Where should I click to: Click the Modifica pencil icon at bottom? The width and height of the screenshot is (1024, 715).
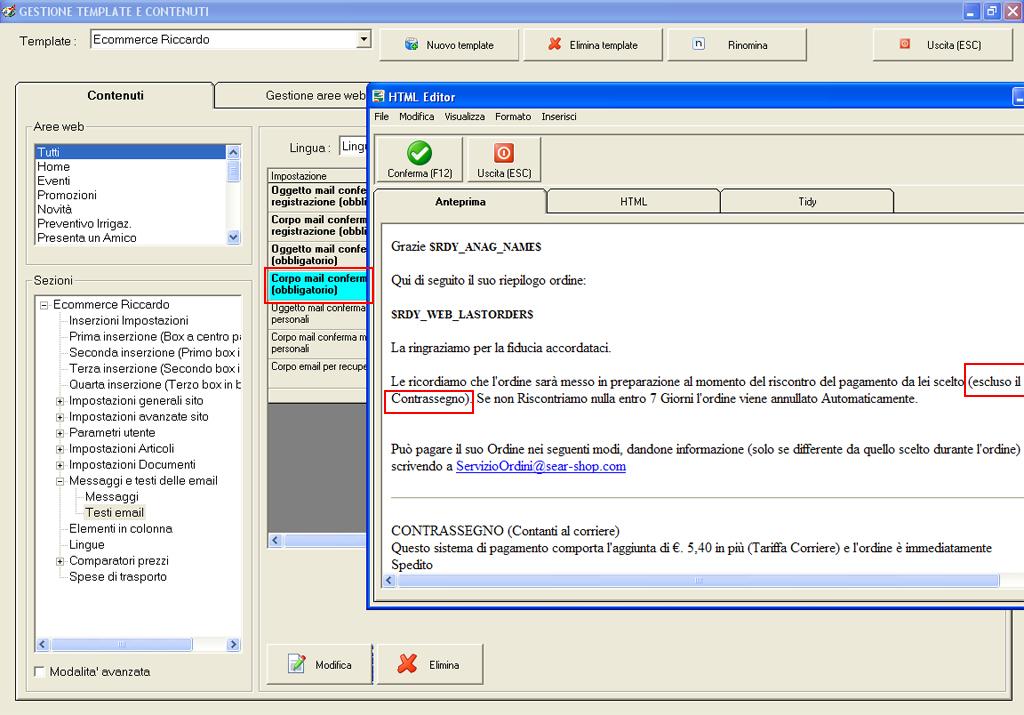click(296, 663)
